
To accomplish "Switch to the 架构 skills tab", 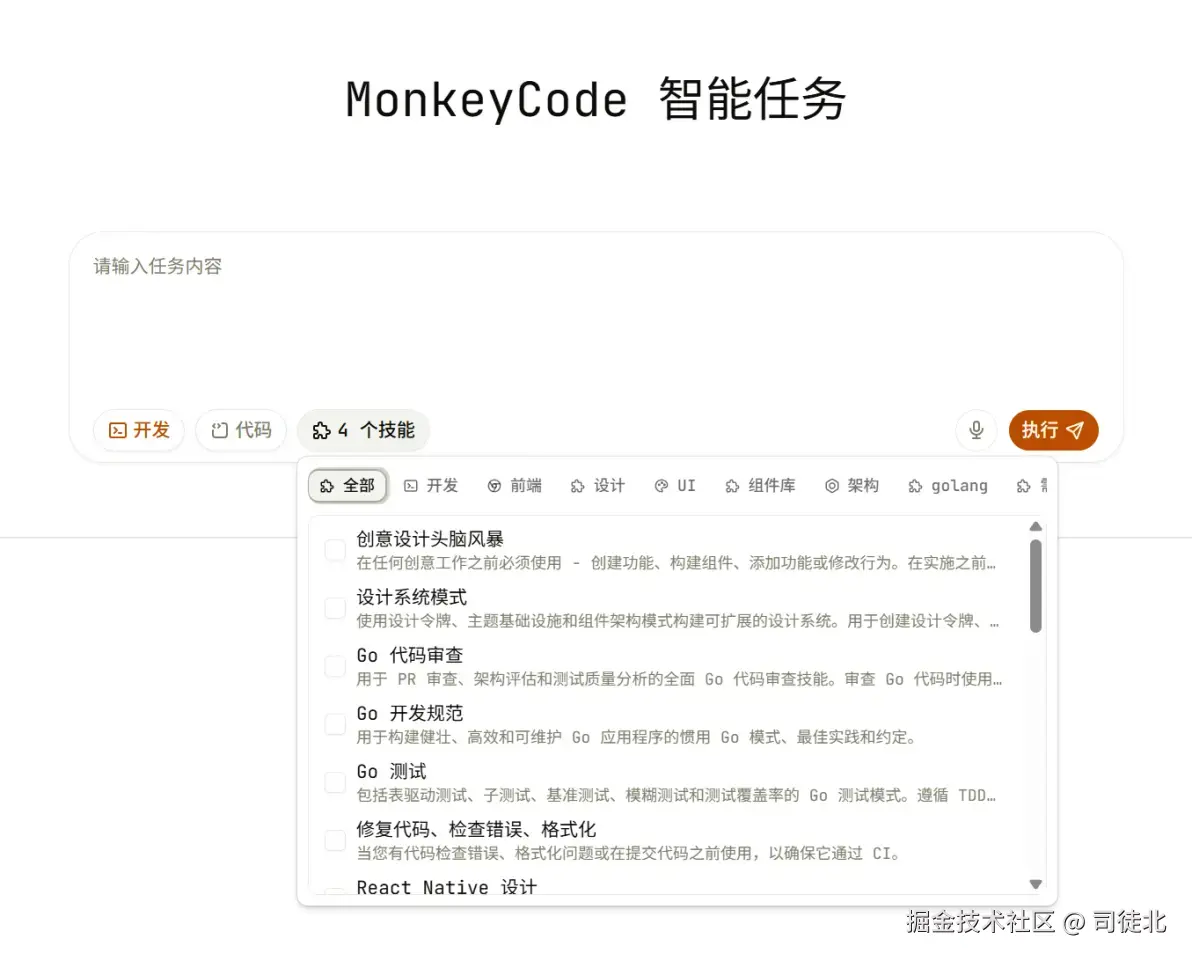I will (852, 486).
